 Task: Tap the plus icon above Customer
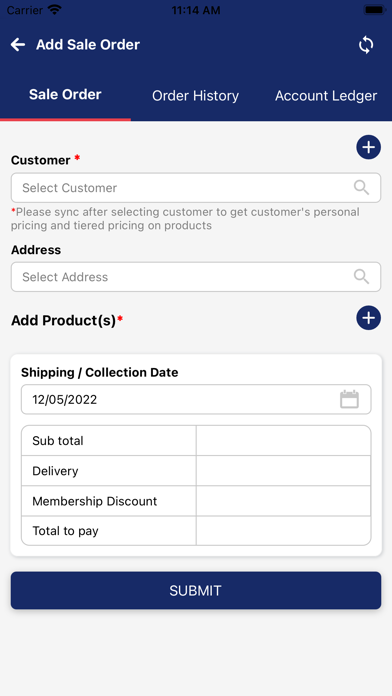coord(368,147)
